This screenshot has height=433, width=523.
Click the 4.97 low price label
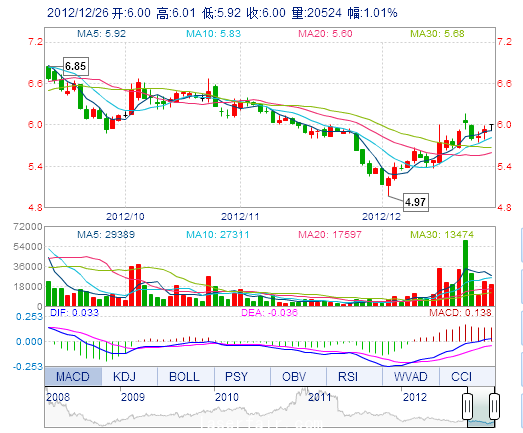click(416, 202)
